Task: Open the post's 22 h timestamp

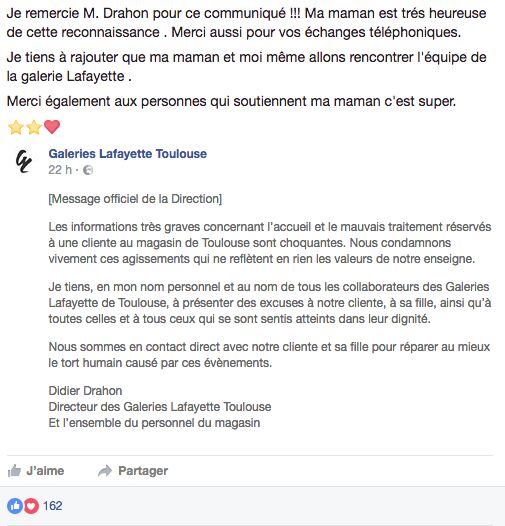Action: [60, 170]
